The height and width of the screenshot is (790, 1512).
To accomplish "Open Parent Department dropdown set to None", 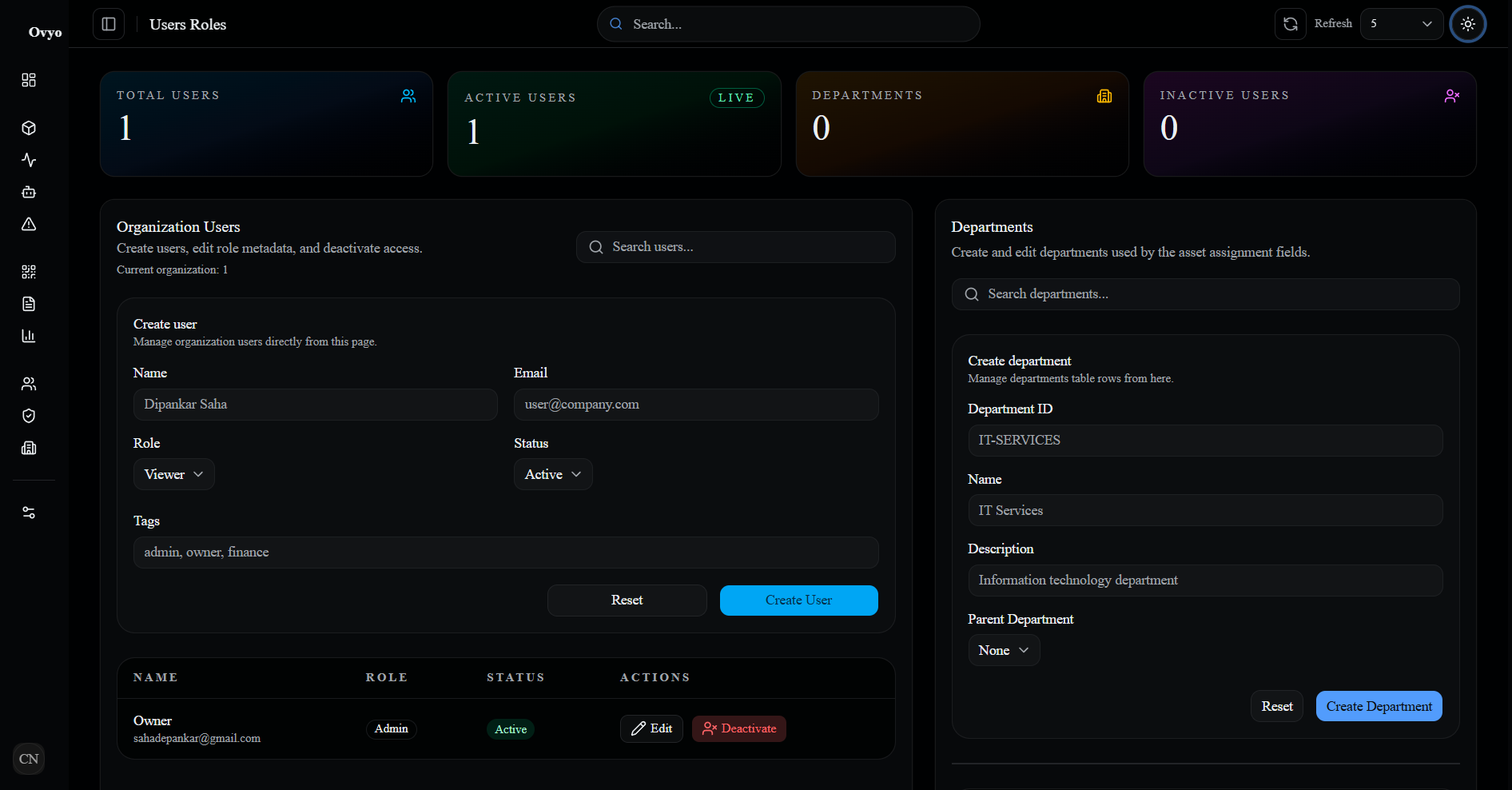I will pos(1004,650).
